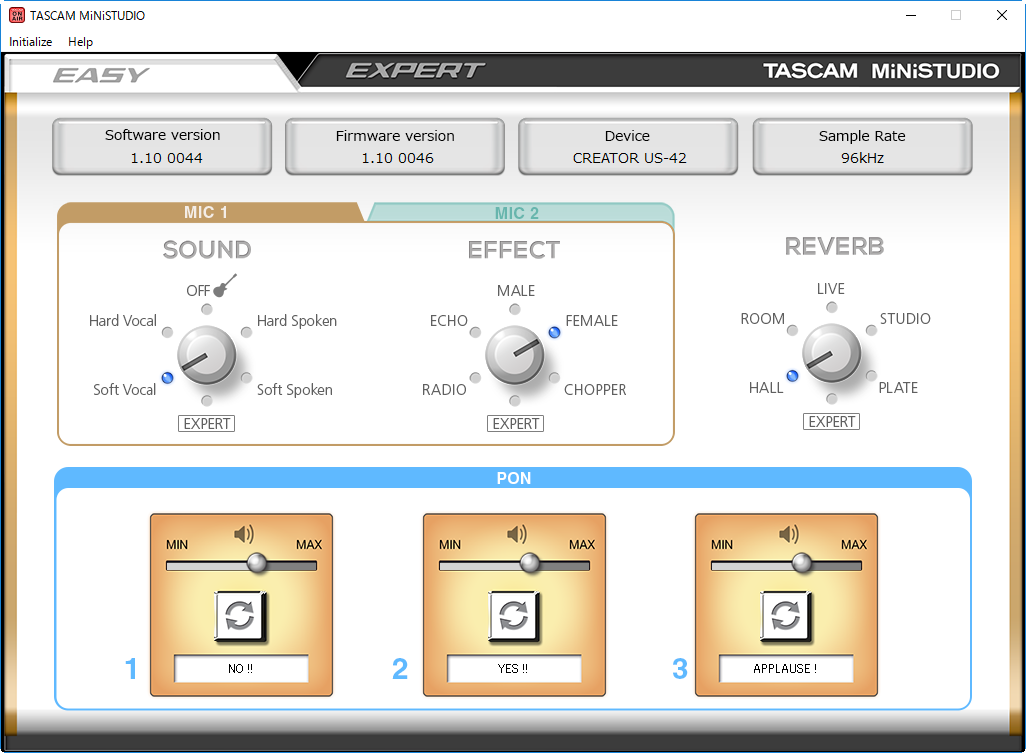Open the Initialize menu

click(31, 42)
